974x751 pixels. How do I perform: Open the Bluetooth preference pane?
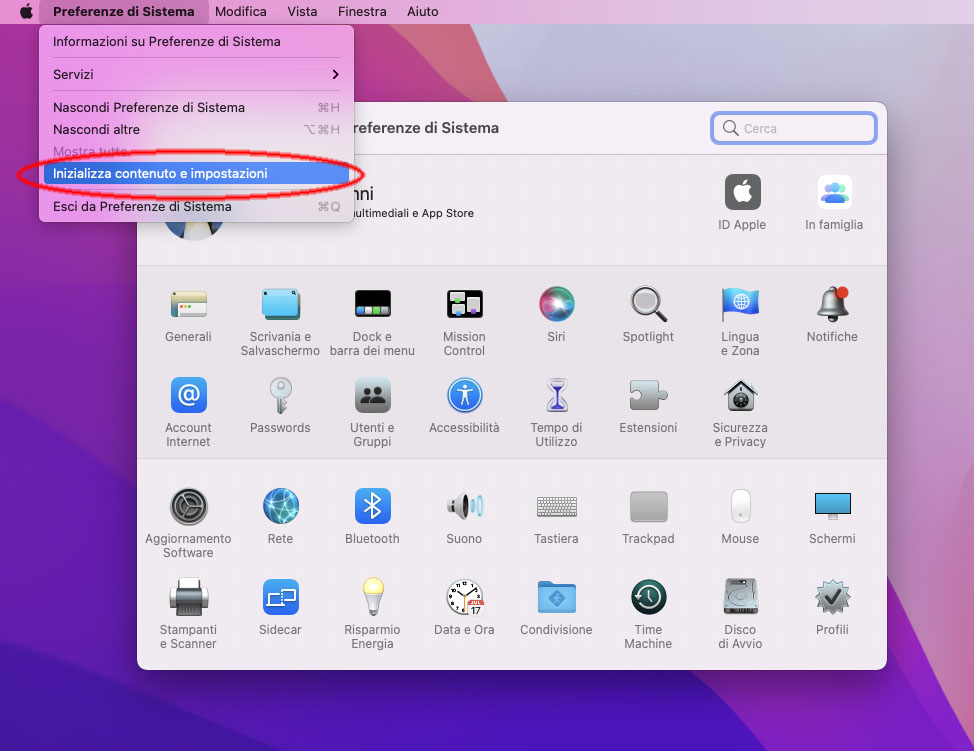(372, 506)
